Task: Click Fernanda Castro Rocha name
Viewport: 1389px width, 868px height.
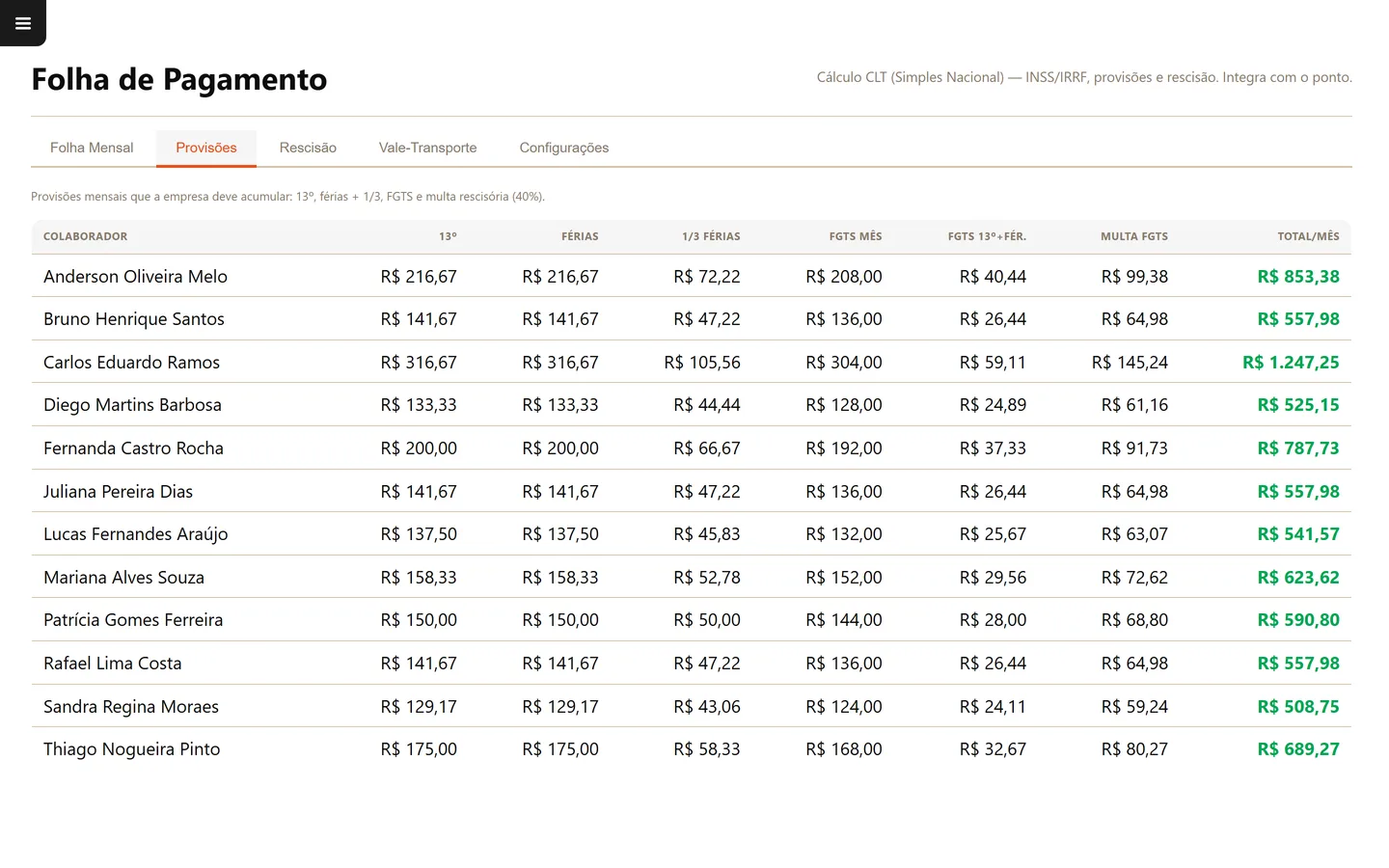Action: click(133, 448)
